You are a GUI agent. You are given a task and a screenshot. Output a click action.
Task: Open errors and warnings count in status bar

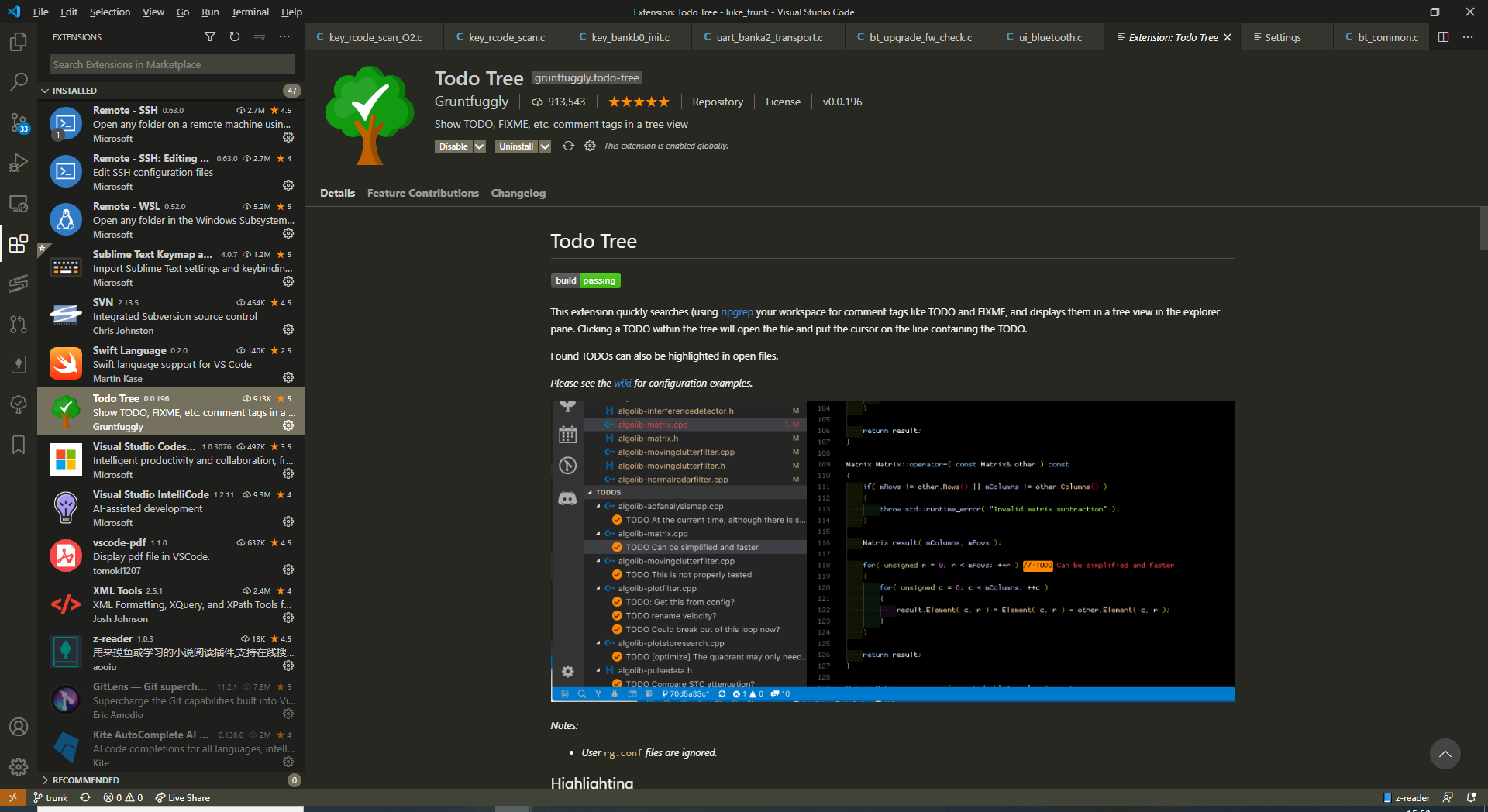click(x=123, y=797)
